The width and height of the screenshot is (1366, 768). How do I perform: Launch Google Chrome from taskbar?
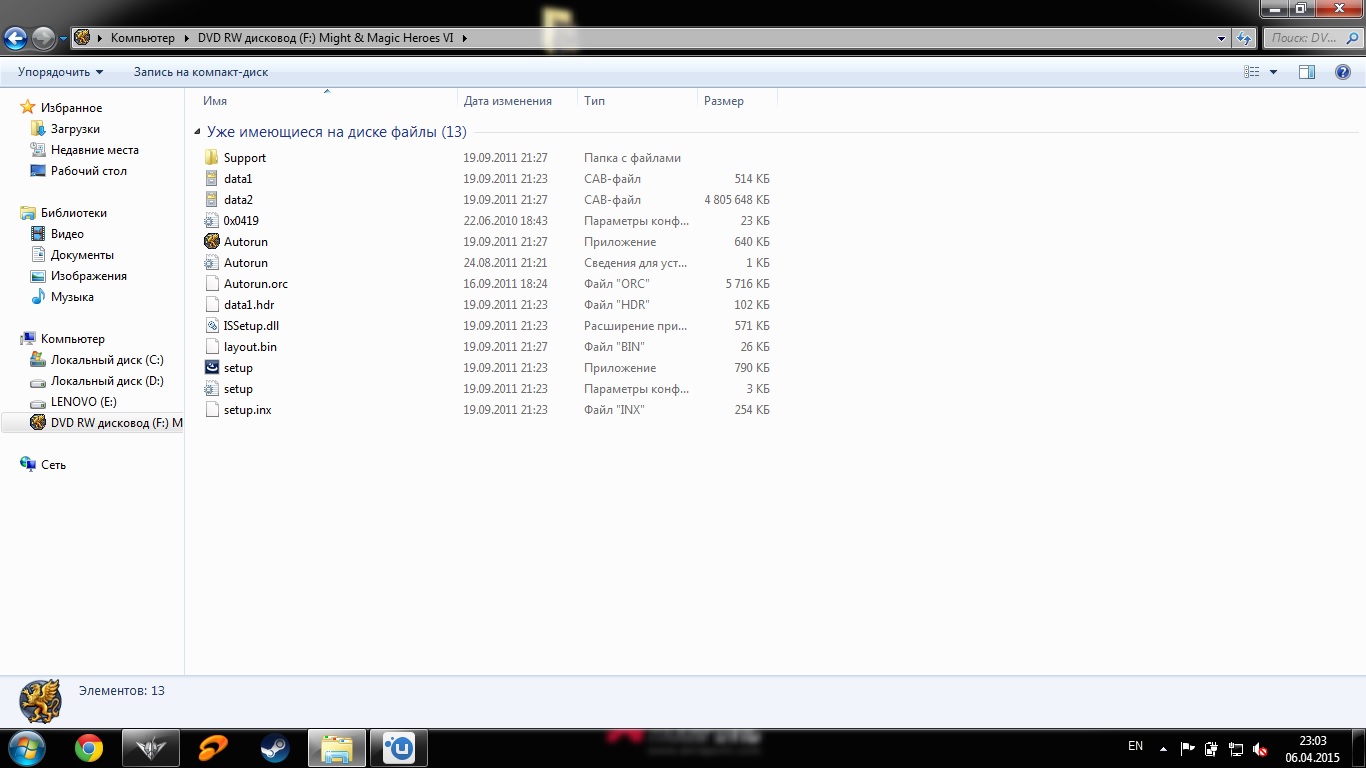(89, 747)
